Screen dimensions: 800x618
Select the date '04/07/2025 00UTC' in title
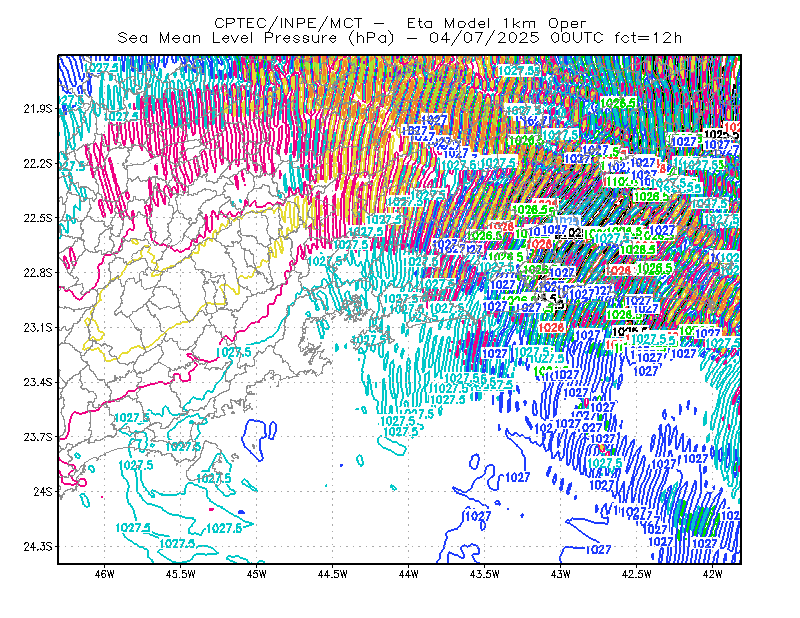click(x=516, y=38)
